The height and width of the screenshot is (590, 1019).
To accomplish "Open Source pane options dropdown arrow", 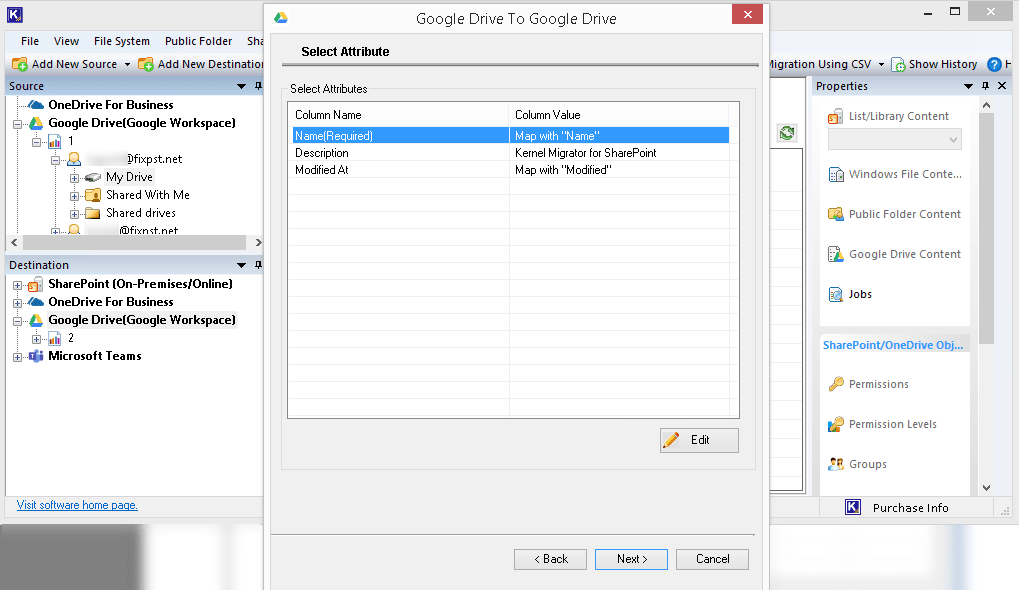I will click(x=242, y=86).
